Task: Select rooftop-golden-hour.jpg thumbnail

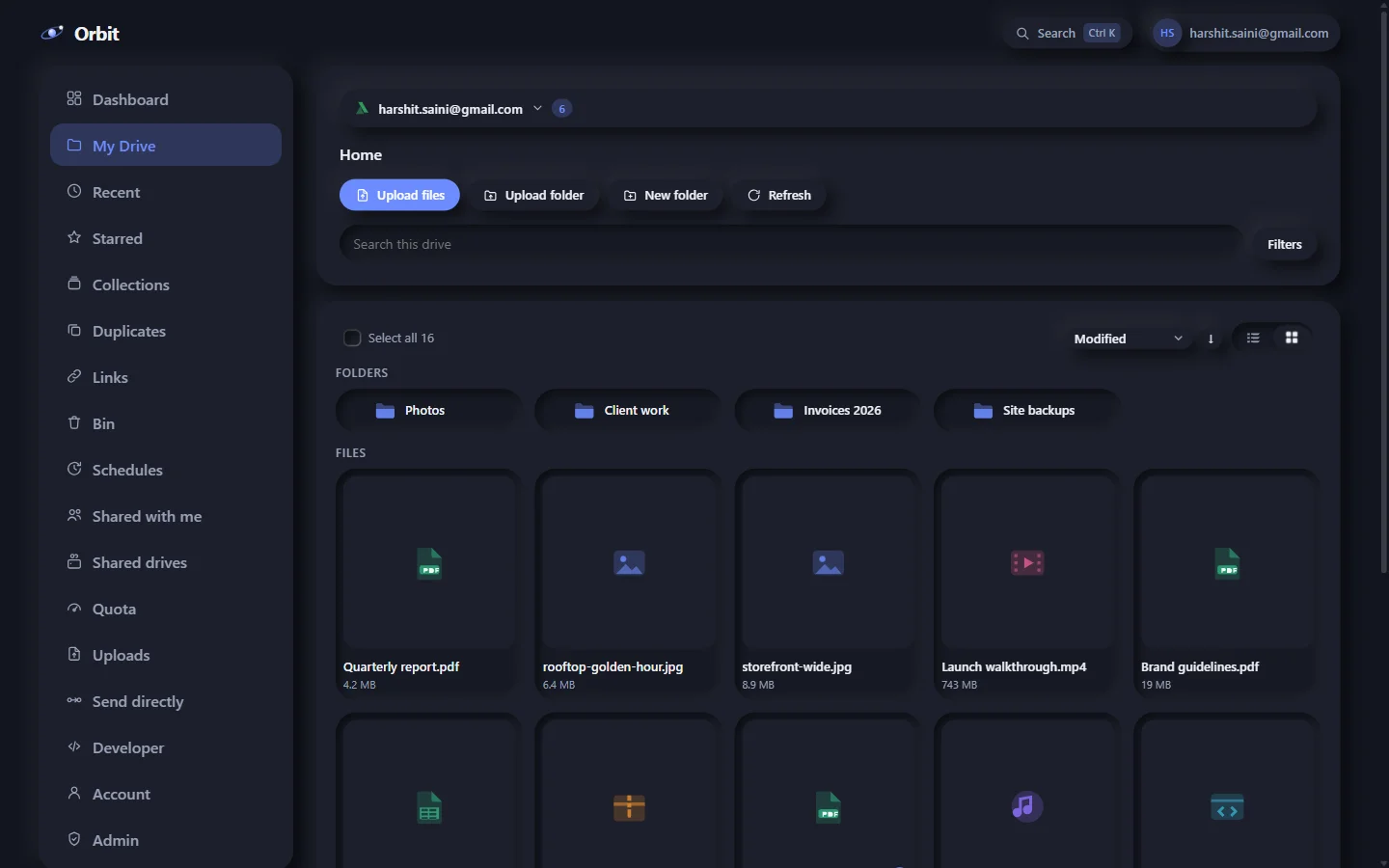Action: (629, 562)
